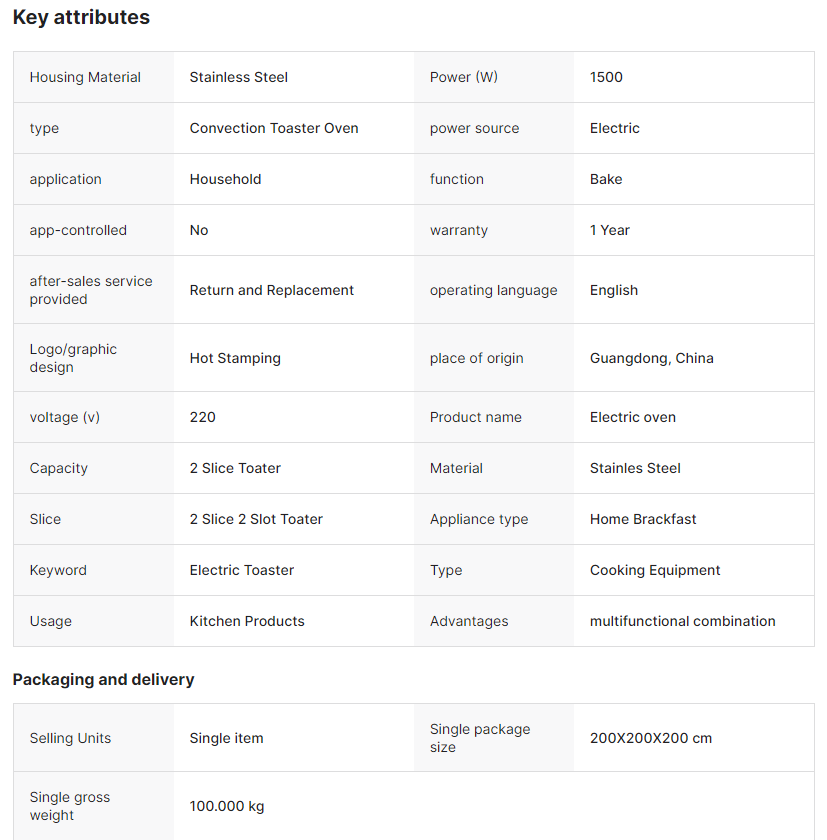
Task: Click the 200X200X200 cm package size
Action: (651, 738)
